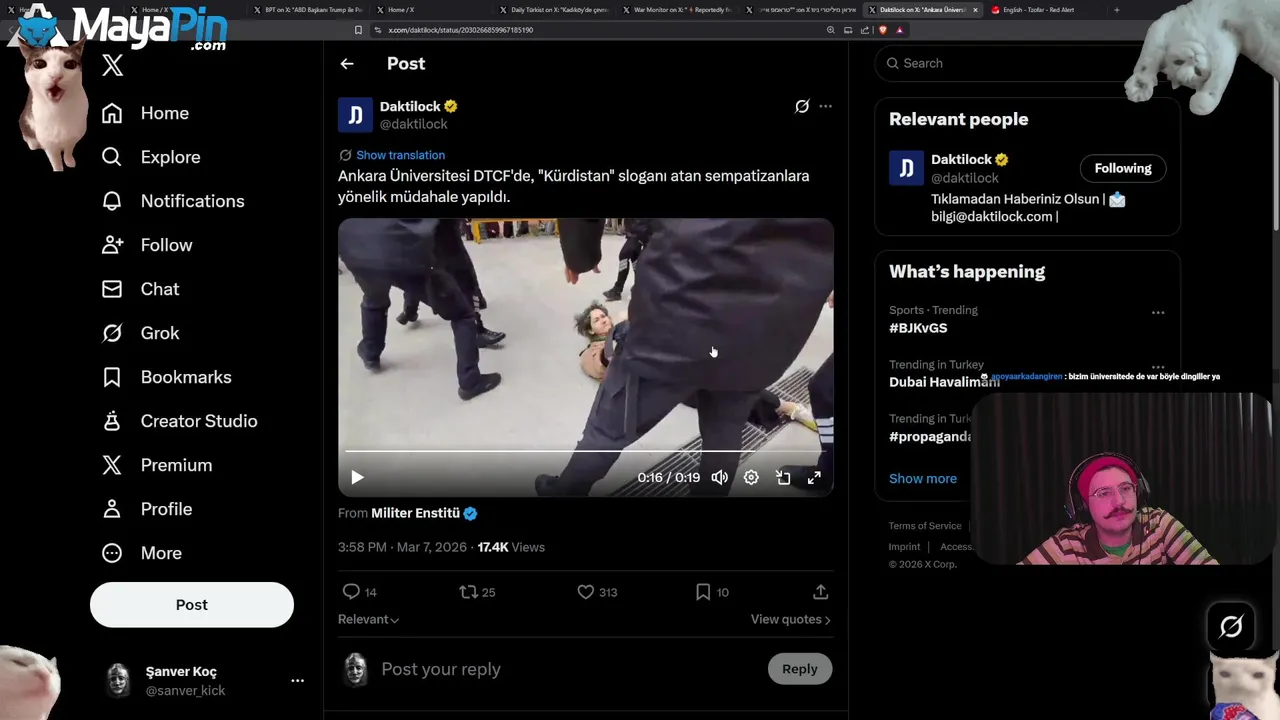Open Grok from the sidebar
The height and width of the screenshot is (720, 1280).
pos(159,333)
